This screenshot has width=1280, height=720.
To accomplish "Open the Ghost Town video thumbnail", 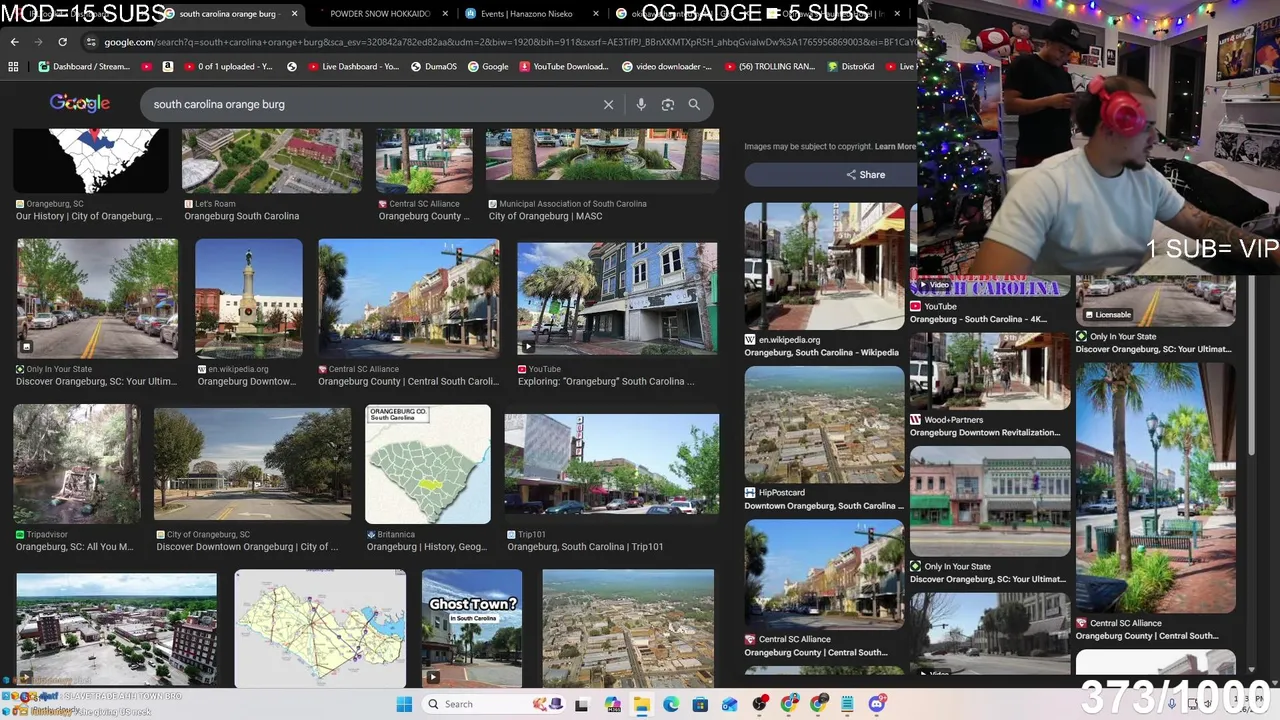I will tap(472, 628).
